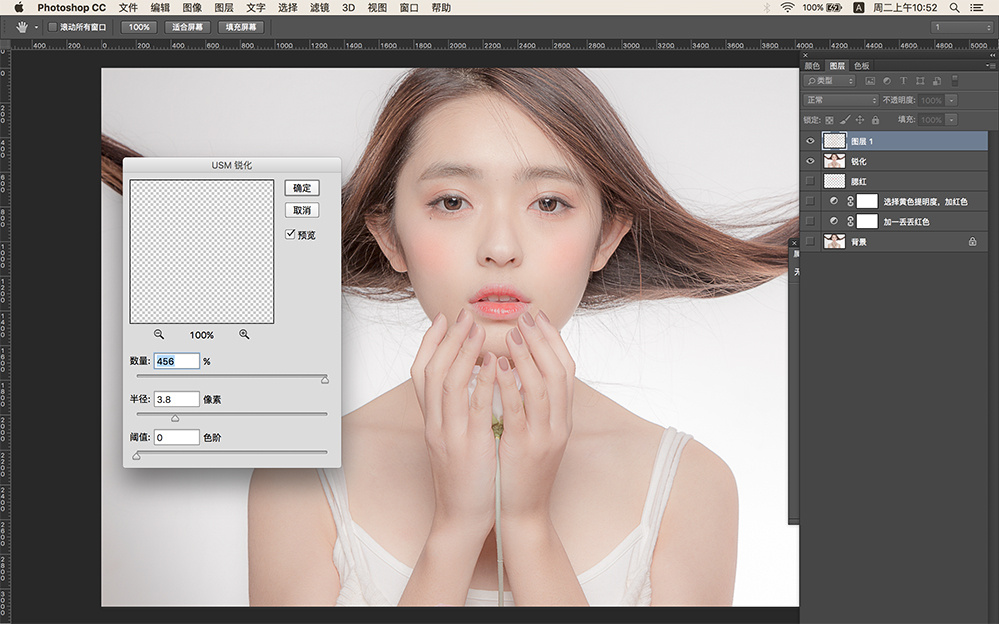Lock layer position icon

(x=859, y=120)
